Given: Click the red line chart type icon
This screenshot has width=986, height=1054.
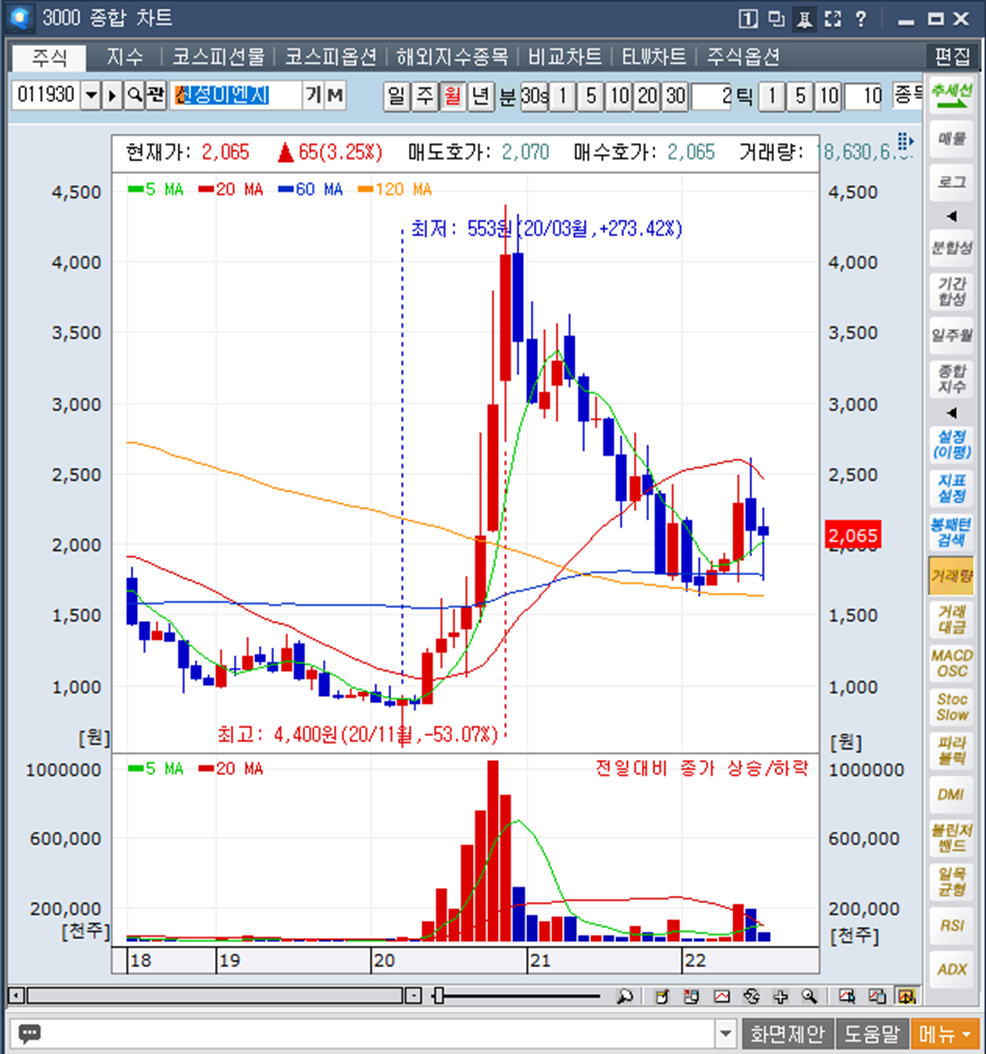Looking at the screenshot, I should click(x=721, y=996).
